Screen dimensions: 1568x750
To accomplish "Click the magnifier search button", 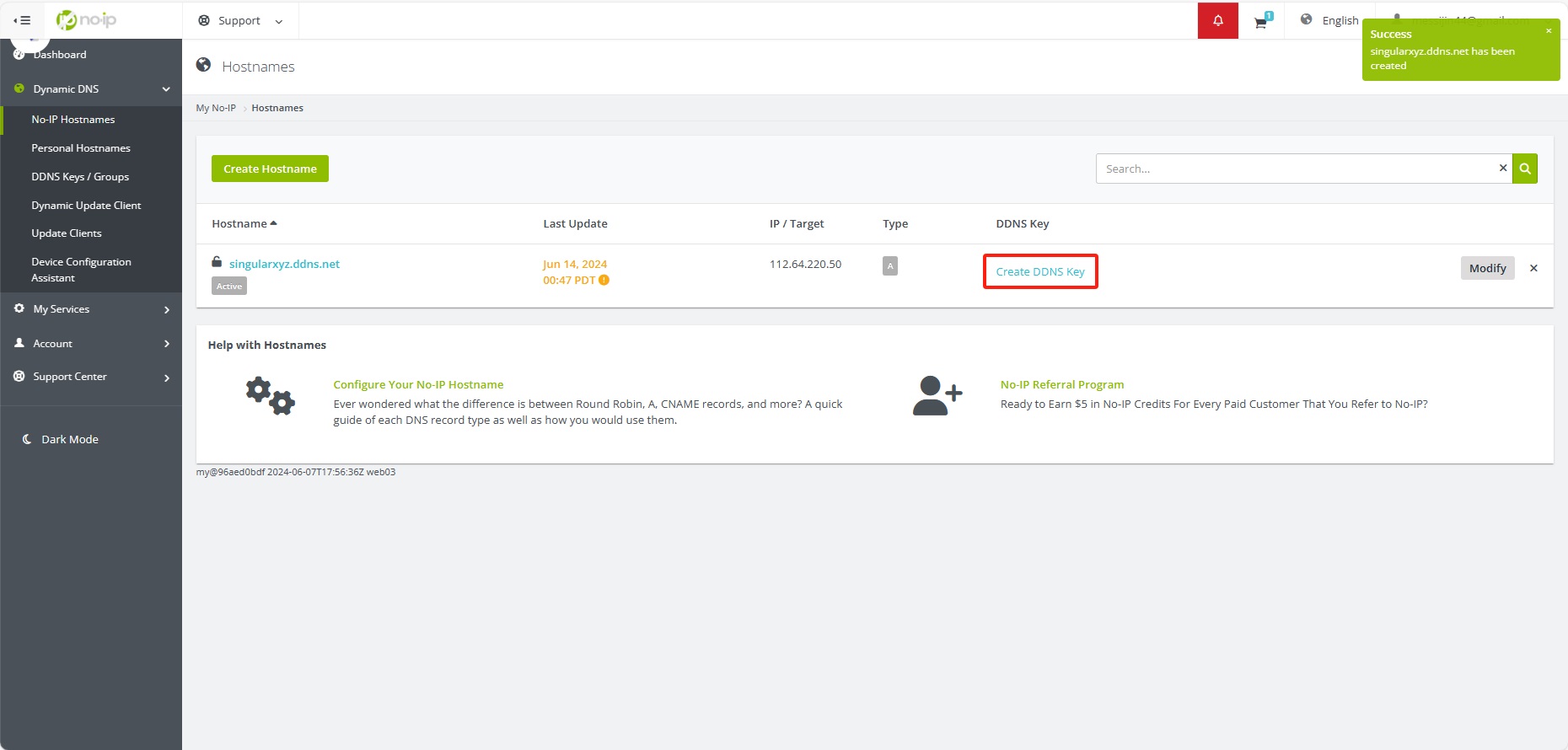I will [x=1524, y=169].
